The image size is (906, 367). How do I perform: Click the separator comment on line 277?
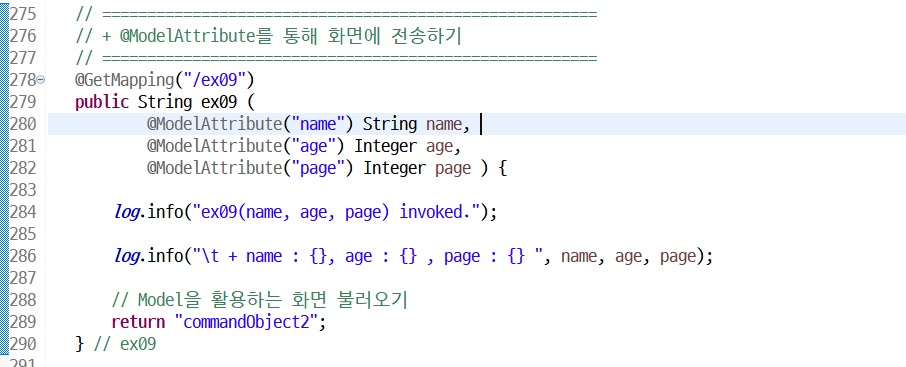point(336,58)
